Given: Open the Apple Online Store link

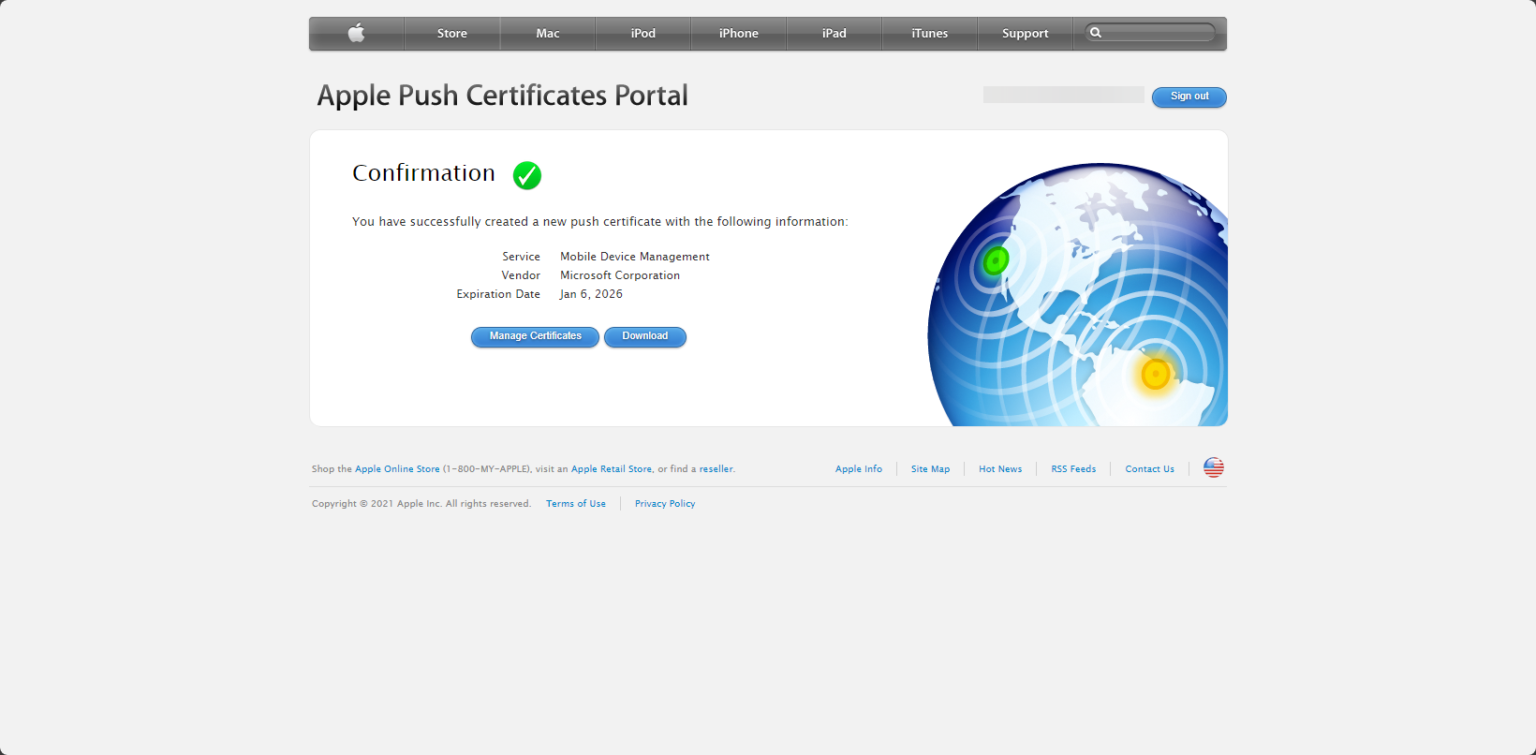Looking at the screenshot, I should [x=398, y=468].
